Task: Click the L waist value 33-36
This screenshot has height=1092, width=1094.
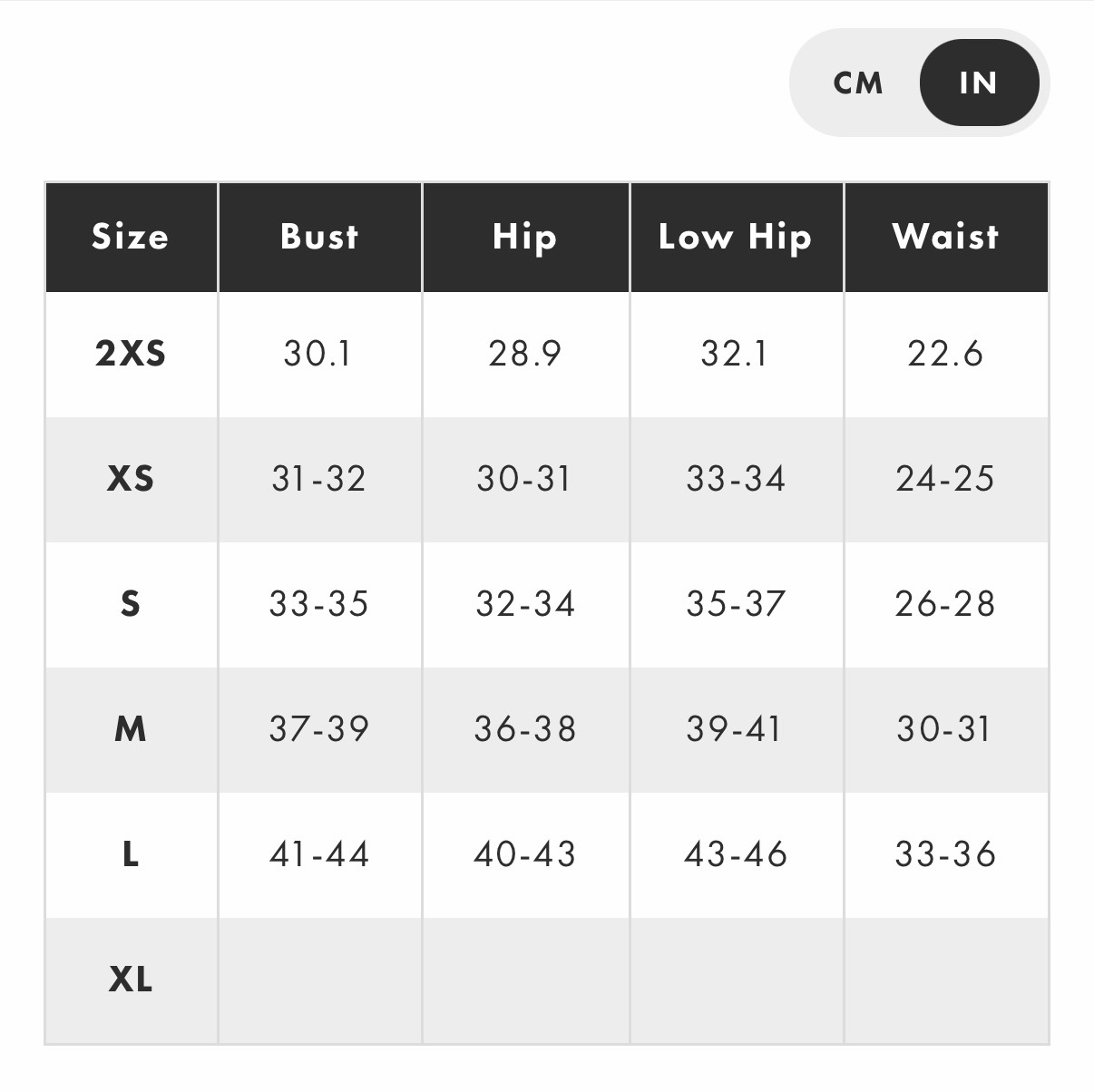Action: pyautogui.click(x=945, y=854)
